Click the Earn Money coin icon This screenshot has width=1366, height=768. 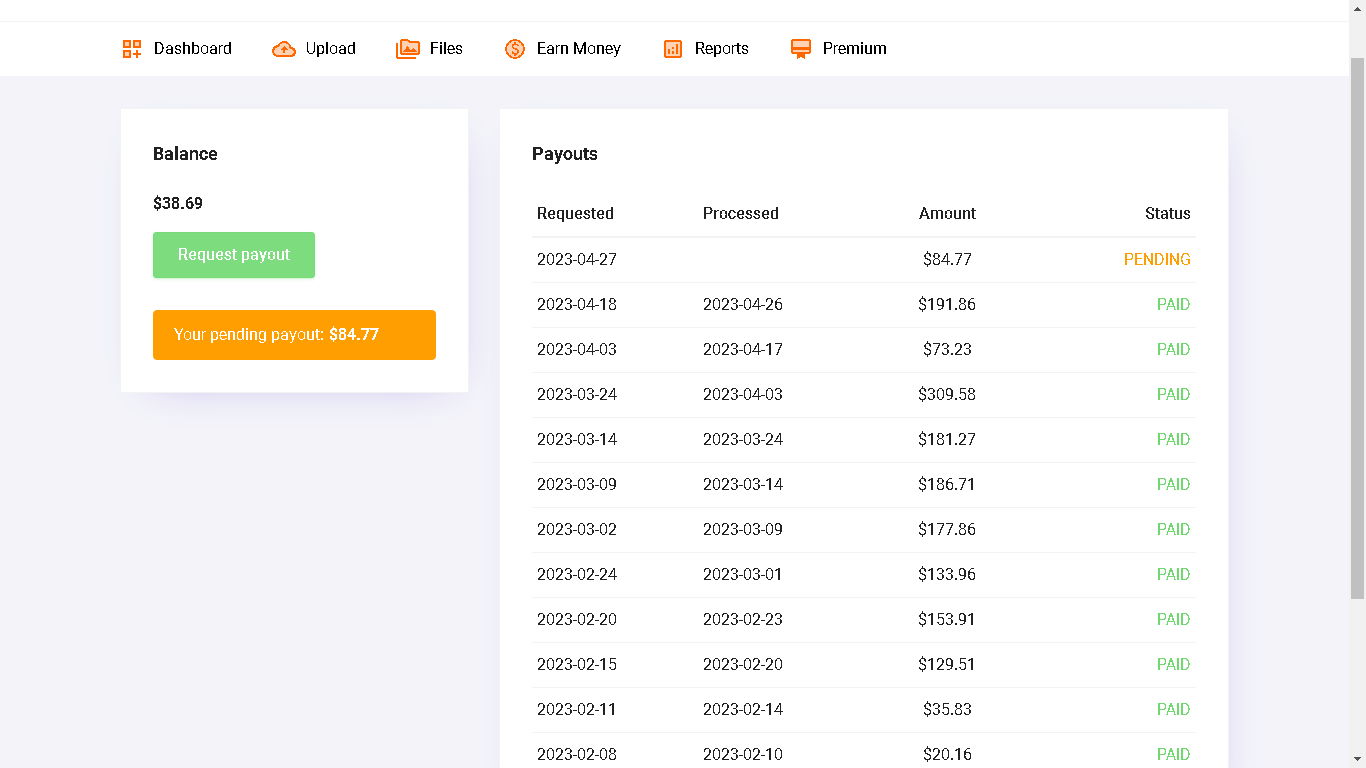515,49
